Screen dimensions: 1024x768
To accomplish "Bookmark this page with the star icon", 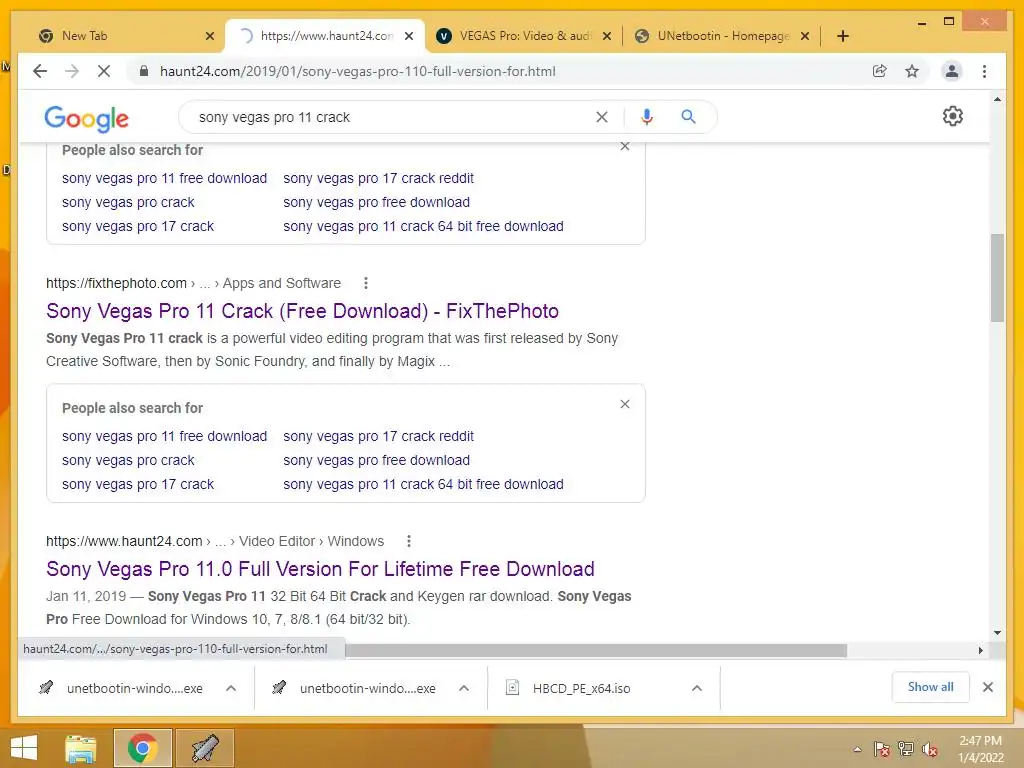I will click(x=912, y=71).
